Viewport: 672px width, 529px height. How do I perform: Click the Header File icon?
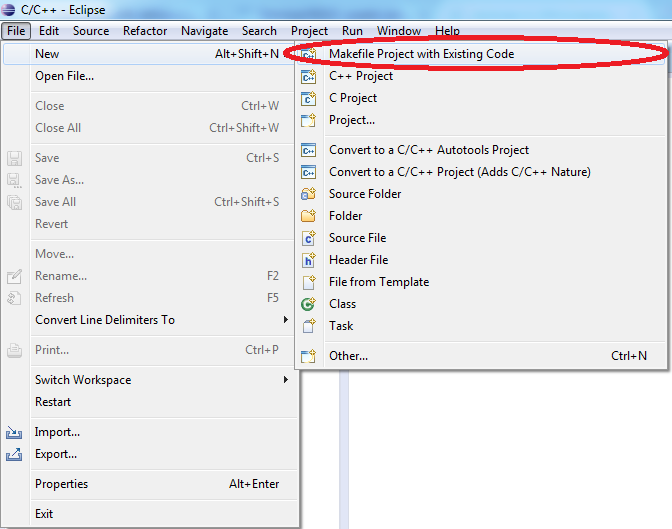310,260
